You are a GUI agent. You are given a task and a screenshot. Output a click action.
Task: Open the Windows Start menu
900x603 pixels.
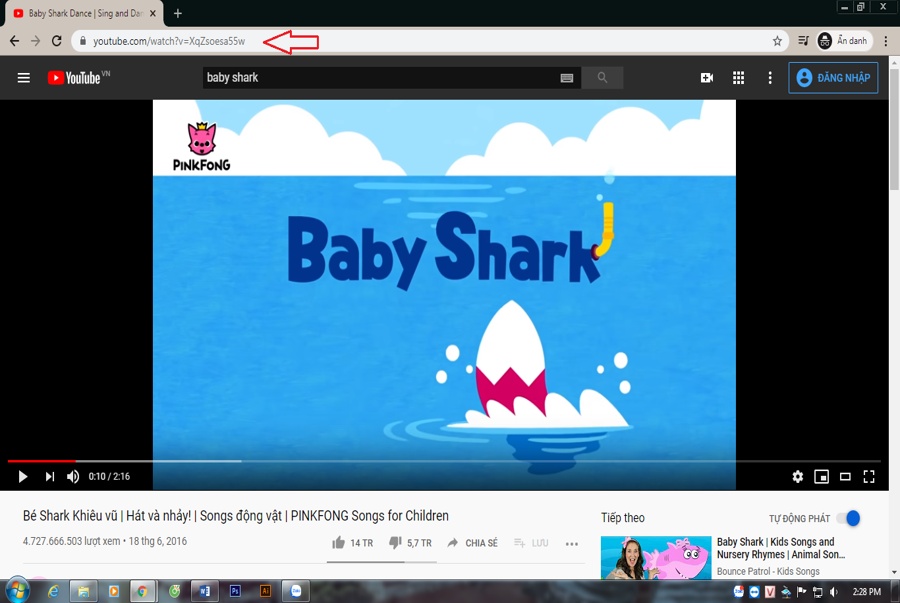[17, 590]
